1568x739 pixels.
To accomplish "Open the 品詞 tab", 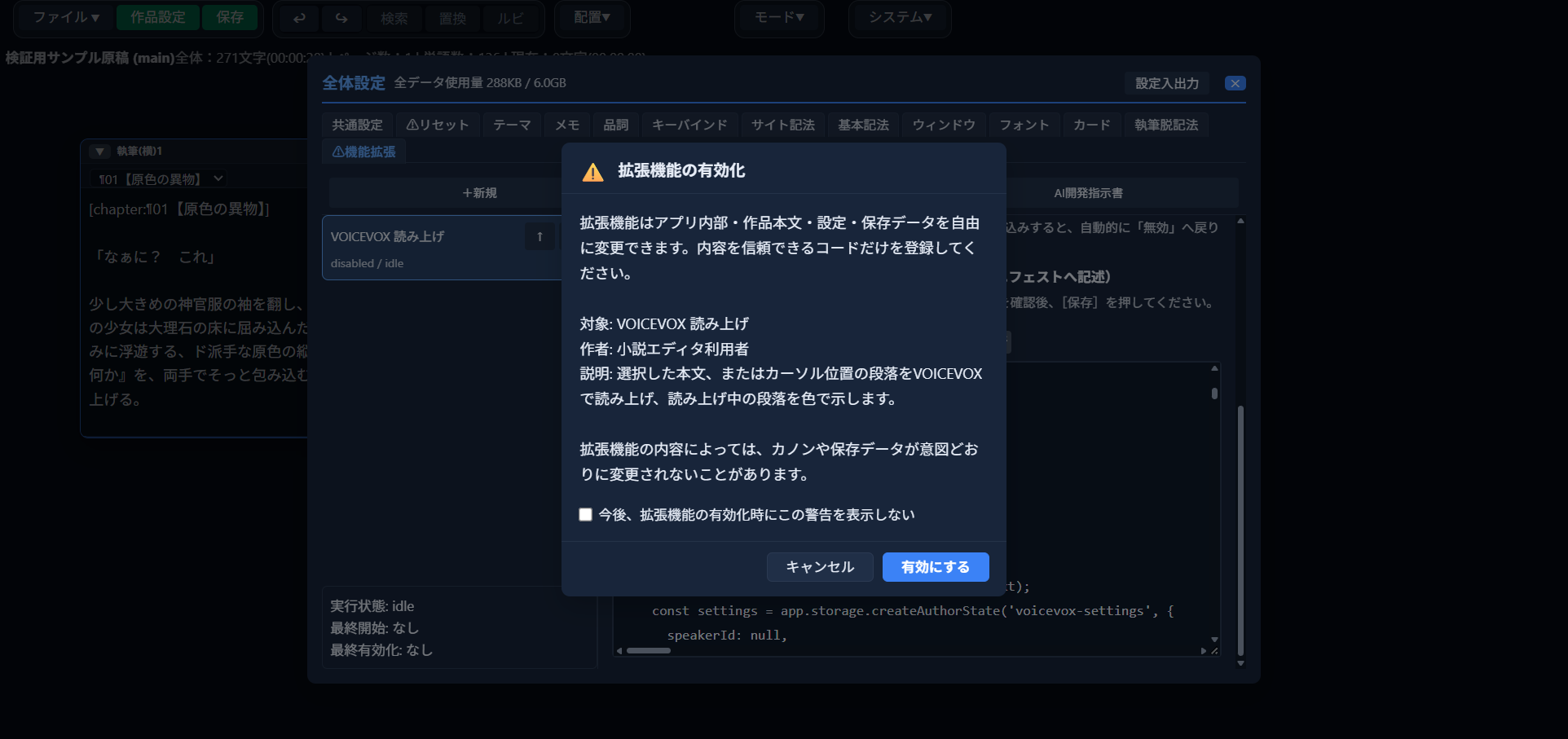I will coord(616,125).
